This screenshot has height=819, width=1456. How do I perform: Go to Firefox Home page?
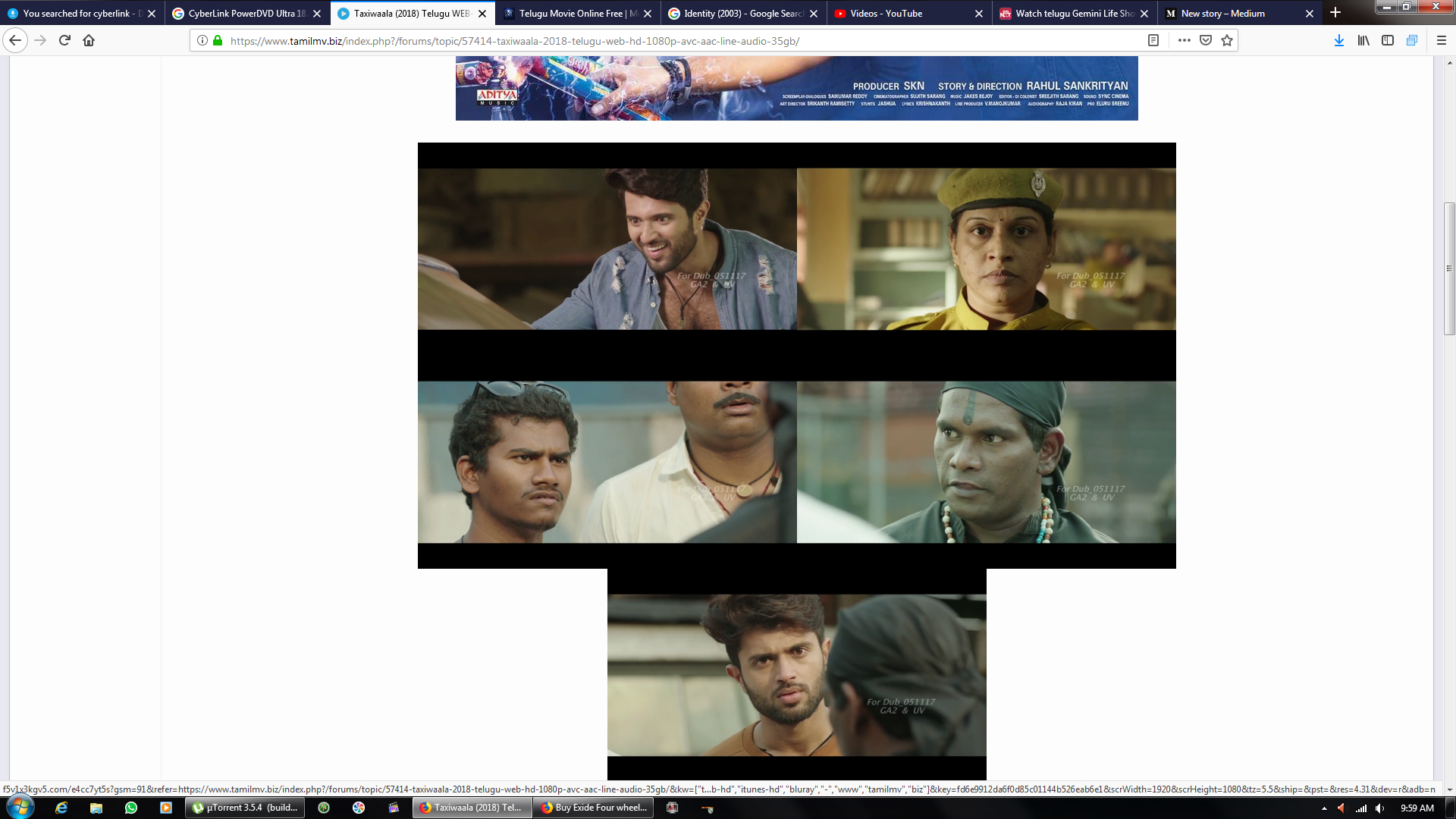tap(89, 40)
